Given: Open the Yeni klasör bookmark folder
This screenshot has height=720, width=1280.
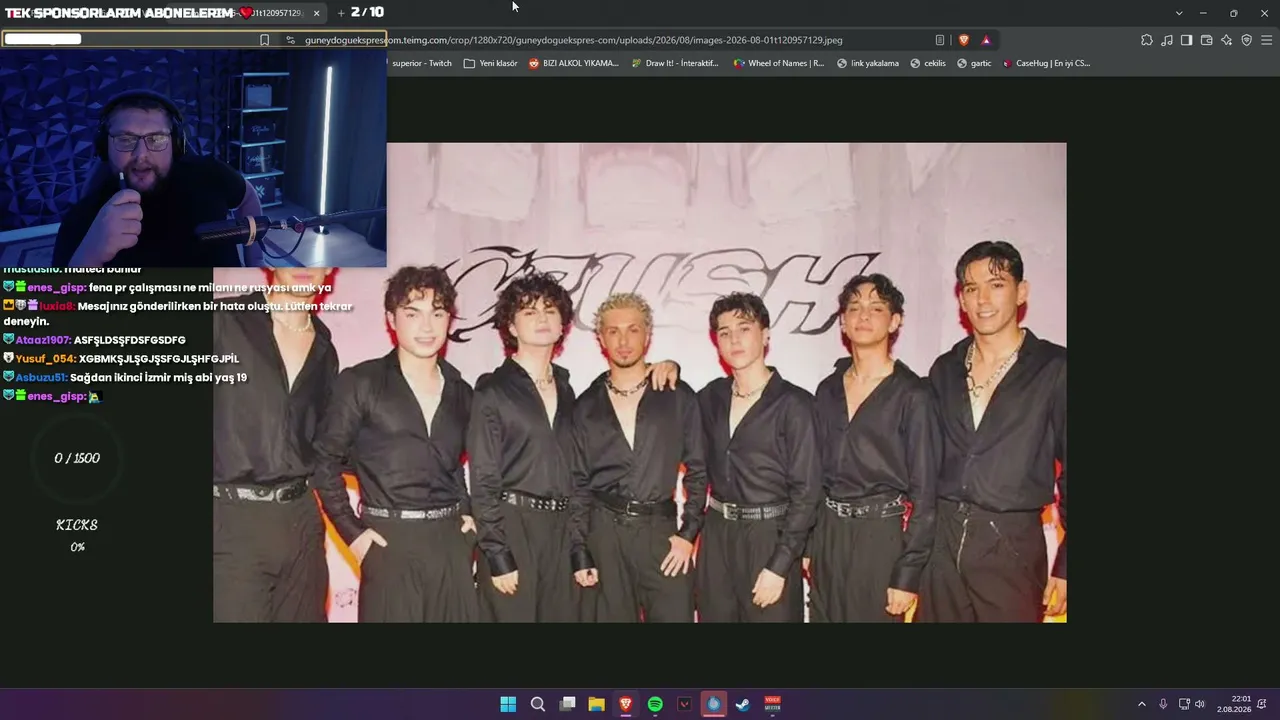Looking at the screenshot, I should (x=491, y=63).
